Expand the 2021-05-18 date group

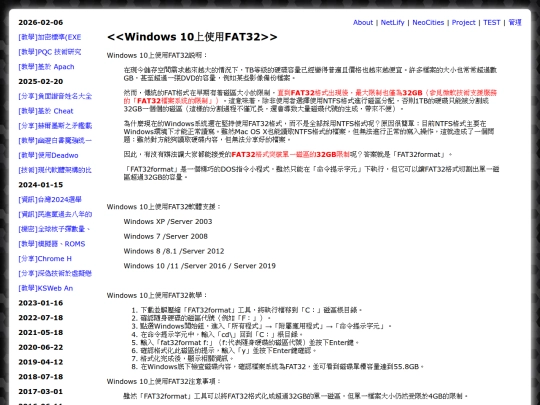pos(41,333)
